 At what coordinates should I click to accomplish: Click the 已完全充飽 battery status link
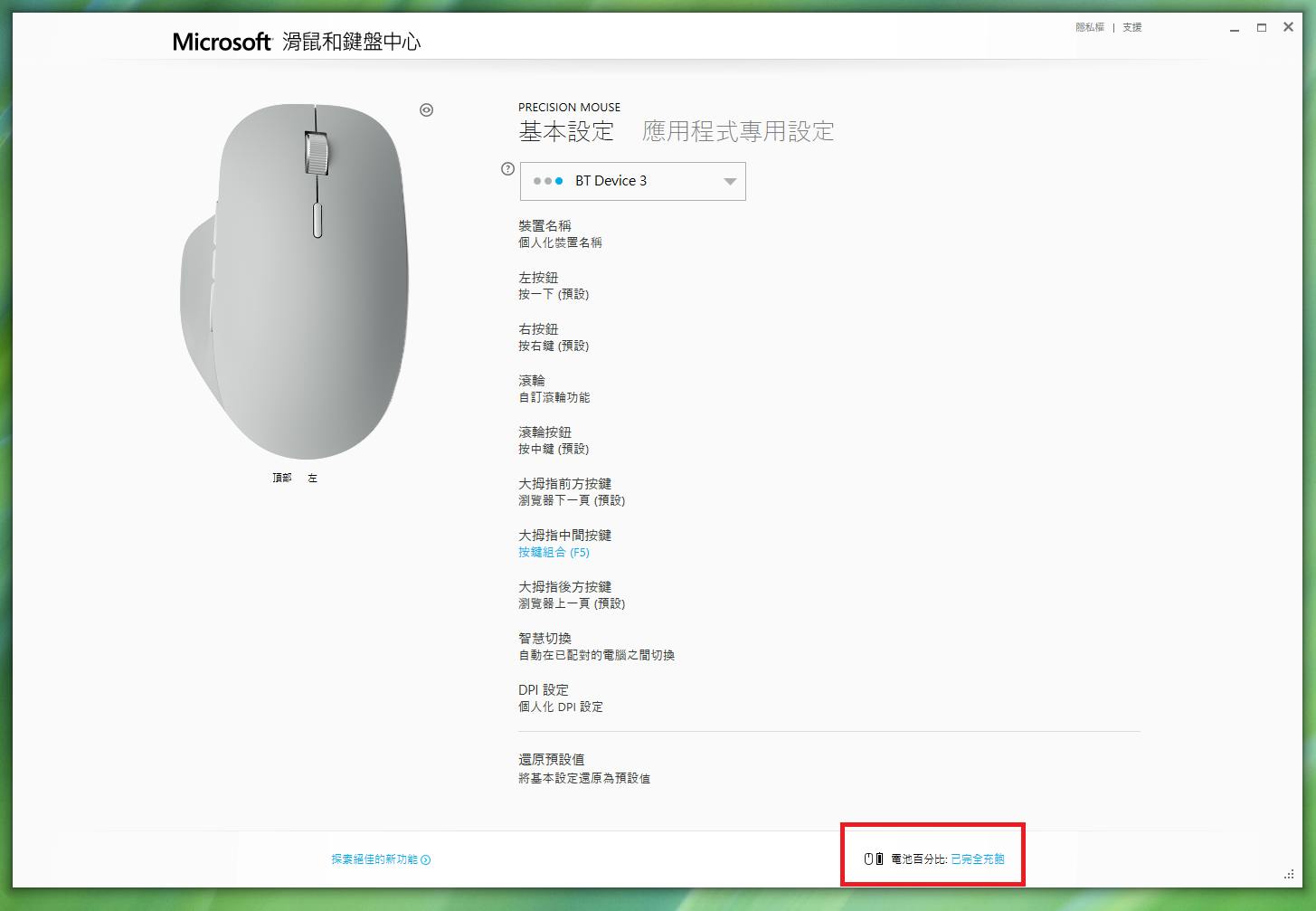pos(978,859)
